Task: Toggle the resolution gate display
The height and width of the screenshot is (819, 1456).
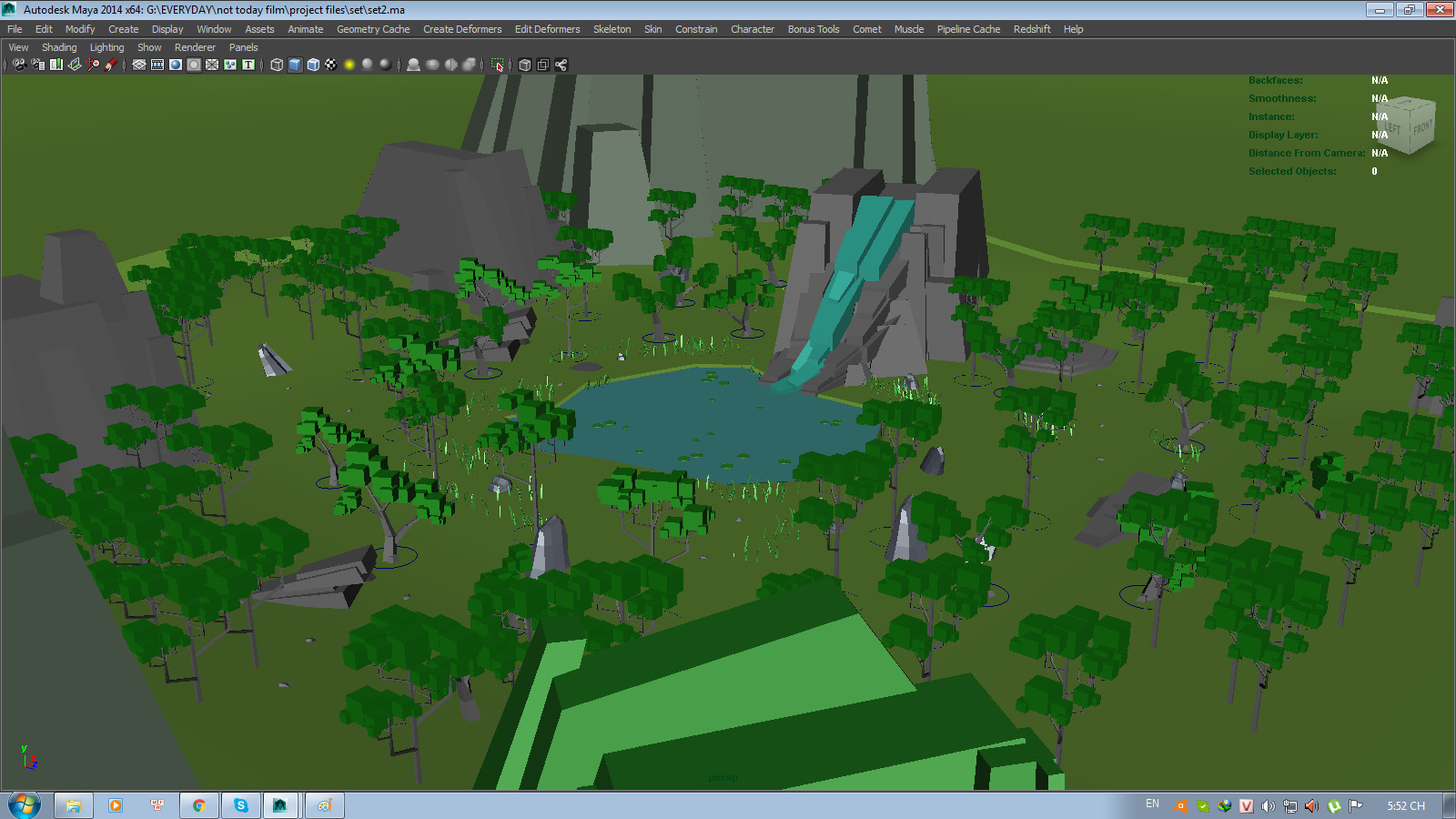Action: tap(176, 65)
